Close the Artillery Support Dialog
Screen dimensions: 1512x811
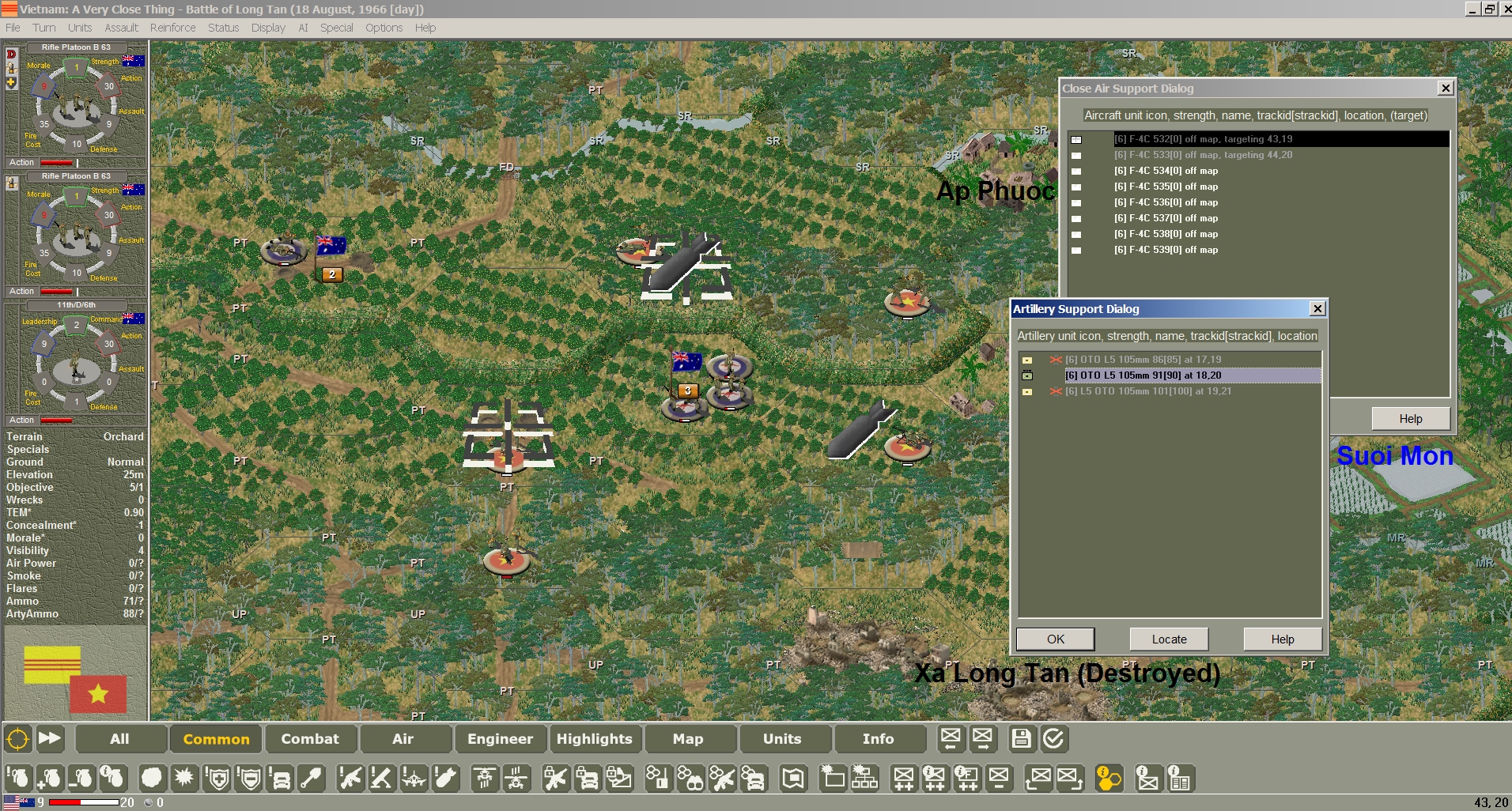1317,309
